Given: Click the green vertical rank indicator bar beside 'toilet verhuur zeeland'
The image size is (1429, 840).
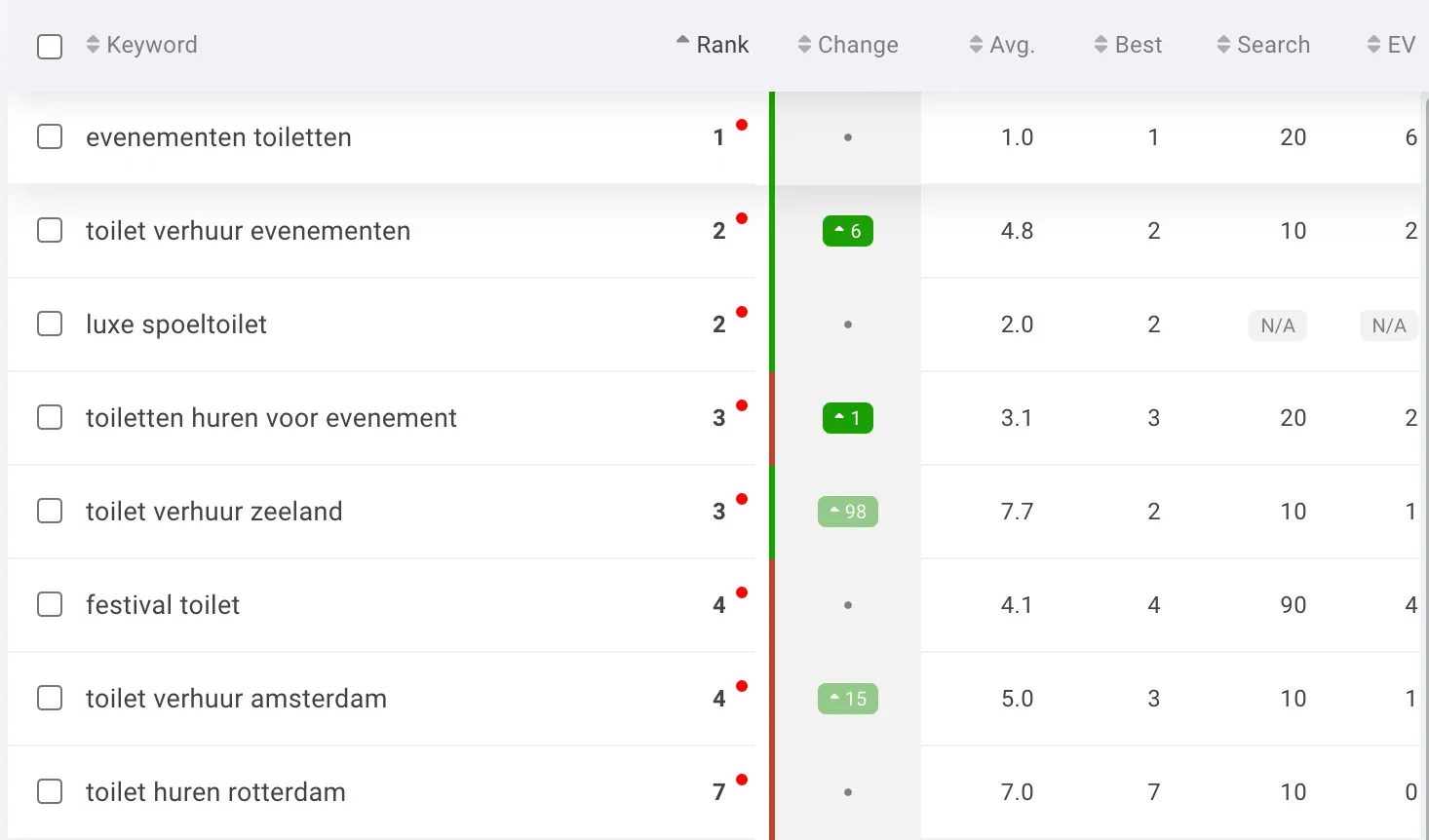Looking at the screenshot, I should coord(772,511).
